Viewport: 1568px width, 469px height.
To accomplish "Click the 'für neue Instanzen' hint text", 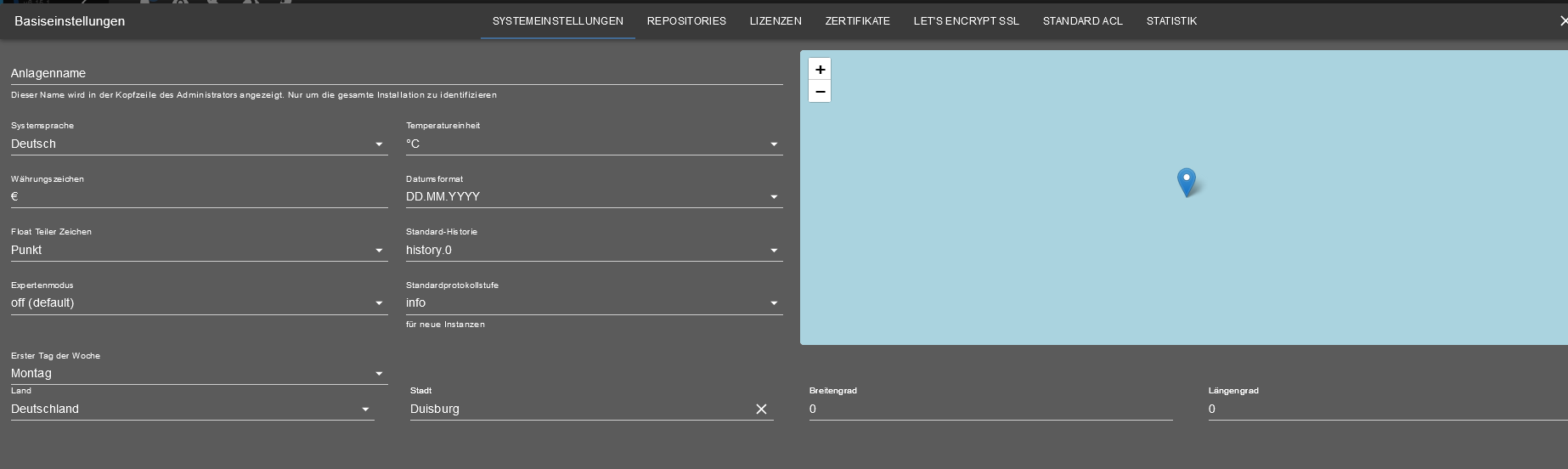I will (x=445, y=325).
